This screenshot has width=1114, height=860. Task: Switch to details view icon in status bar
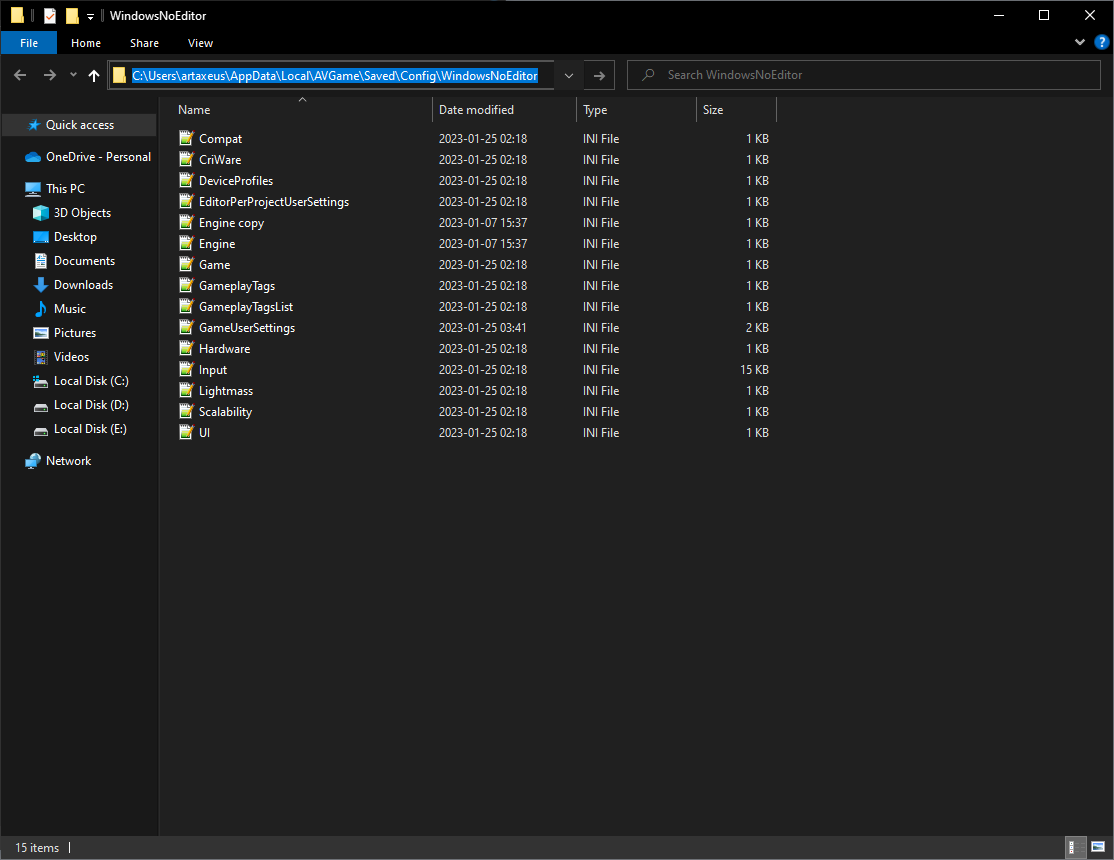(x=1075, y=846)
